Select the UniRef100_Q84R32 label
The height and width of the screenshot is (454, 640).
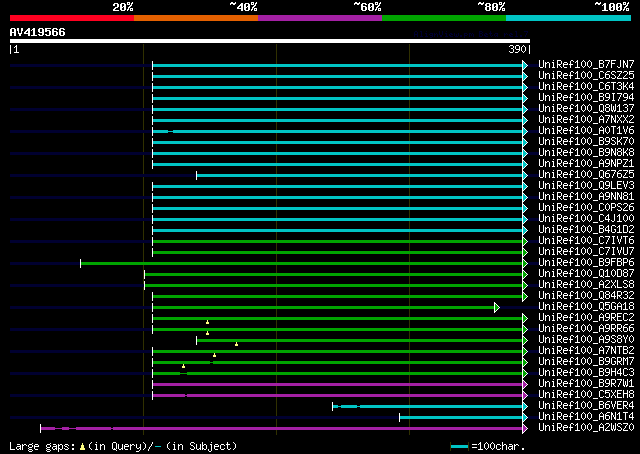(x=586, y=296)
